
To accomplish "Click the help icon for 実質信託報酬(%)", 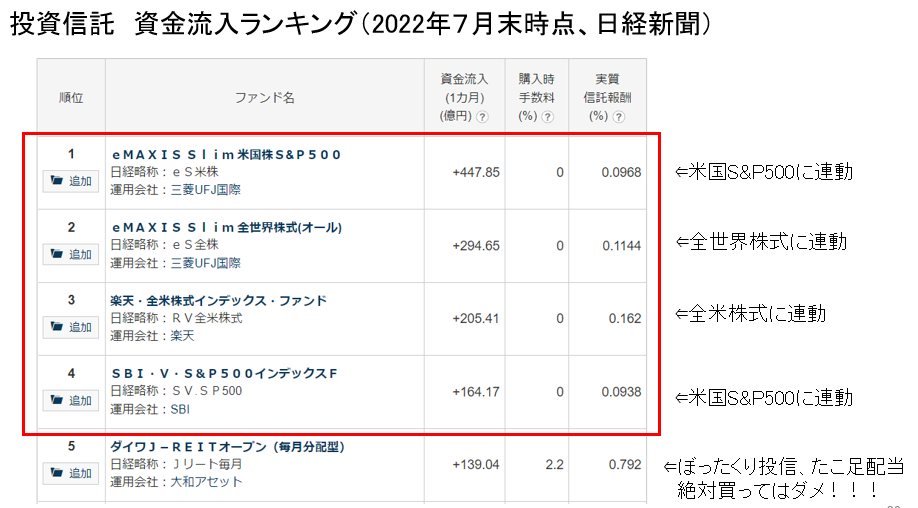I will [x=618, y=116].
